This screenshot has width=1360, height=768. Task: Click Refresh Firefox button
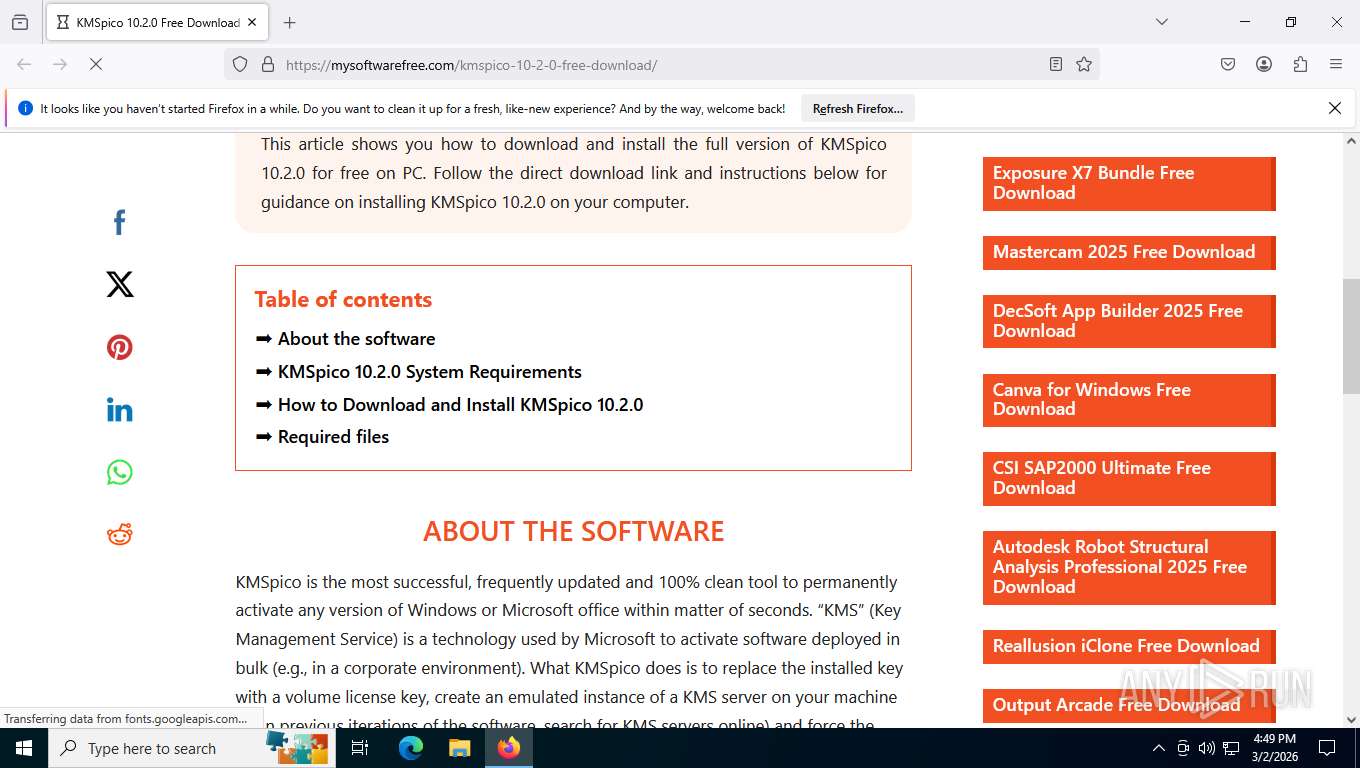[858, 108]
